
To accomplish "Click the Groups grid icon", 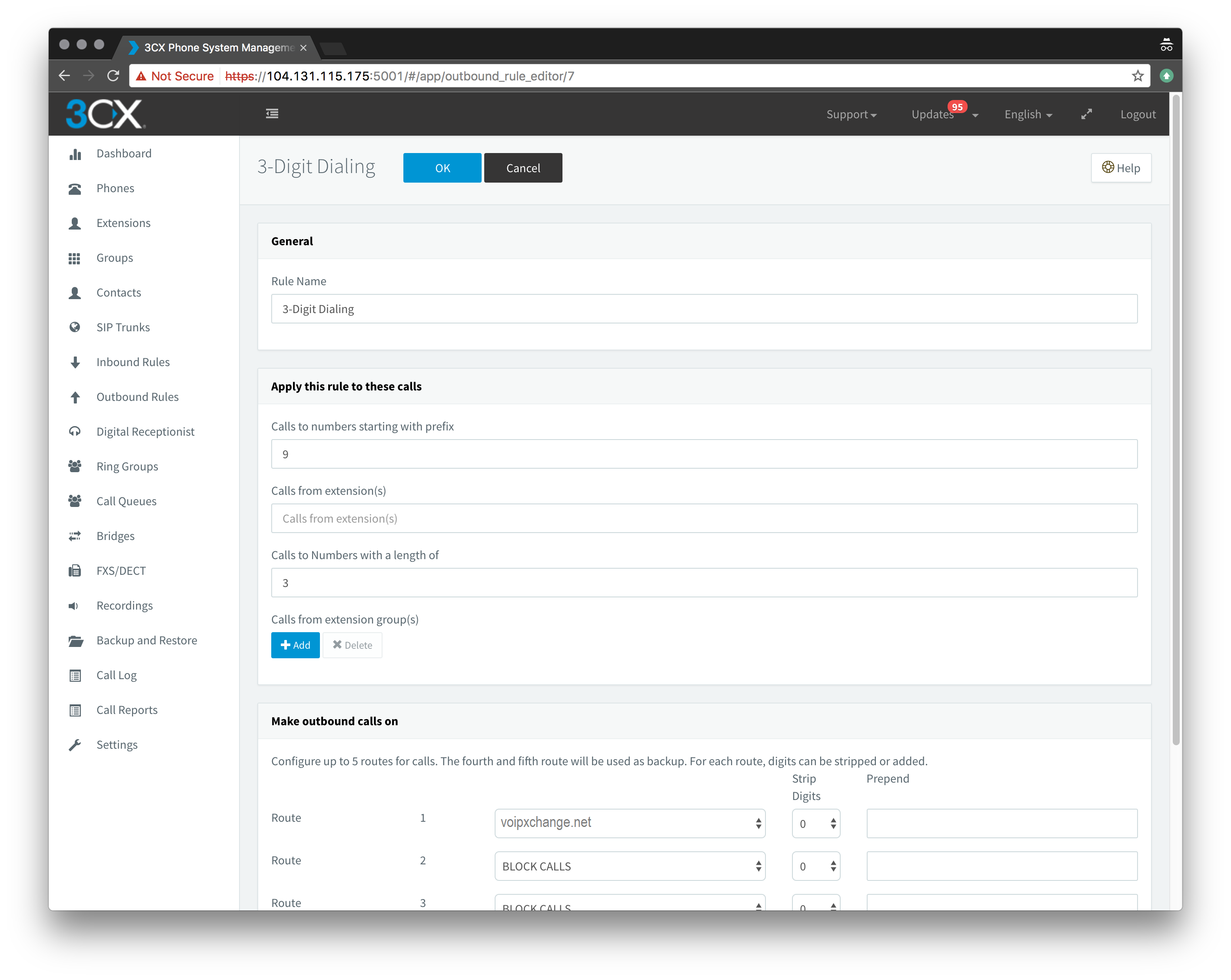I will [75, 258].
